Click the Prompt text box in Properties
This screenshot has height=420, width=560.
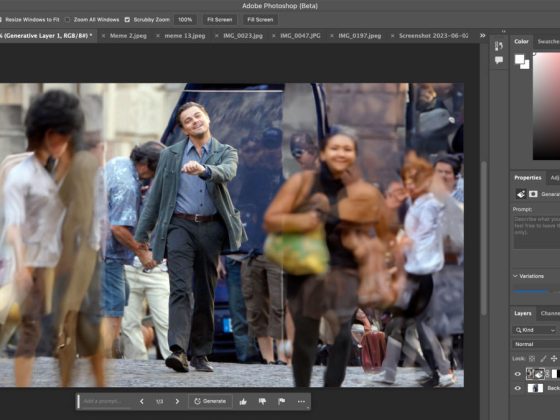click(x=536, y=231)
